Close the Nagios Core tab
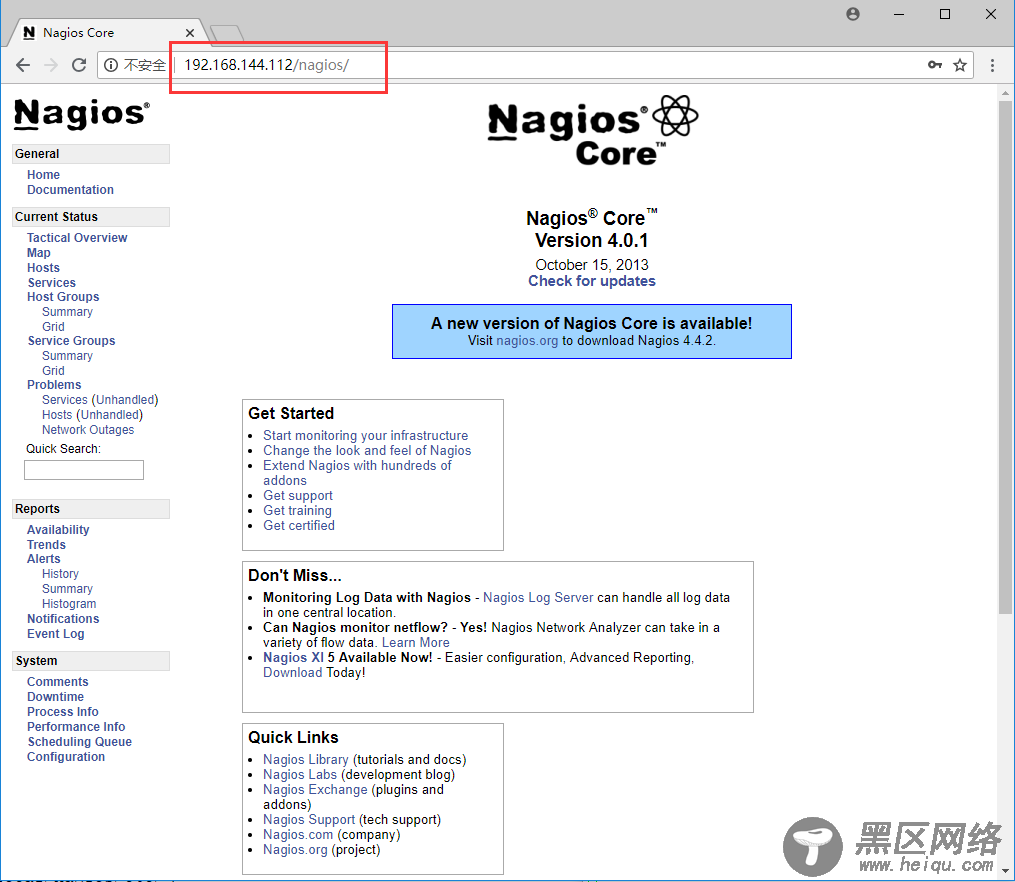This screenshot has width=1015, height=882. click(x=190, y=33)
